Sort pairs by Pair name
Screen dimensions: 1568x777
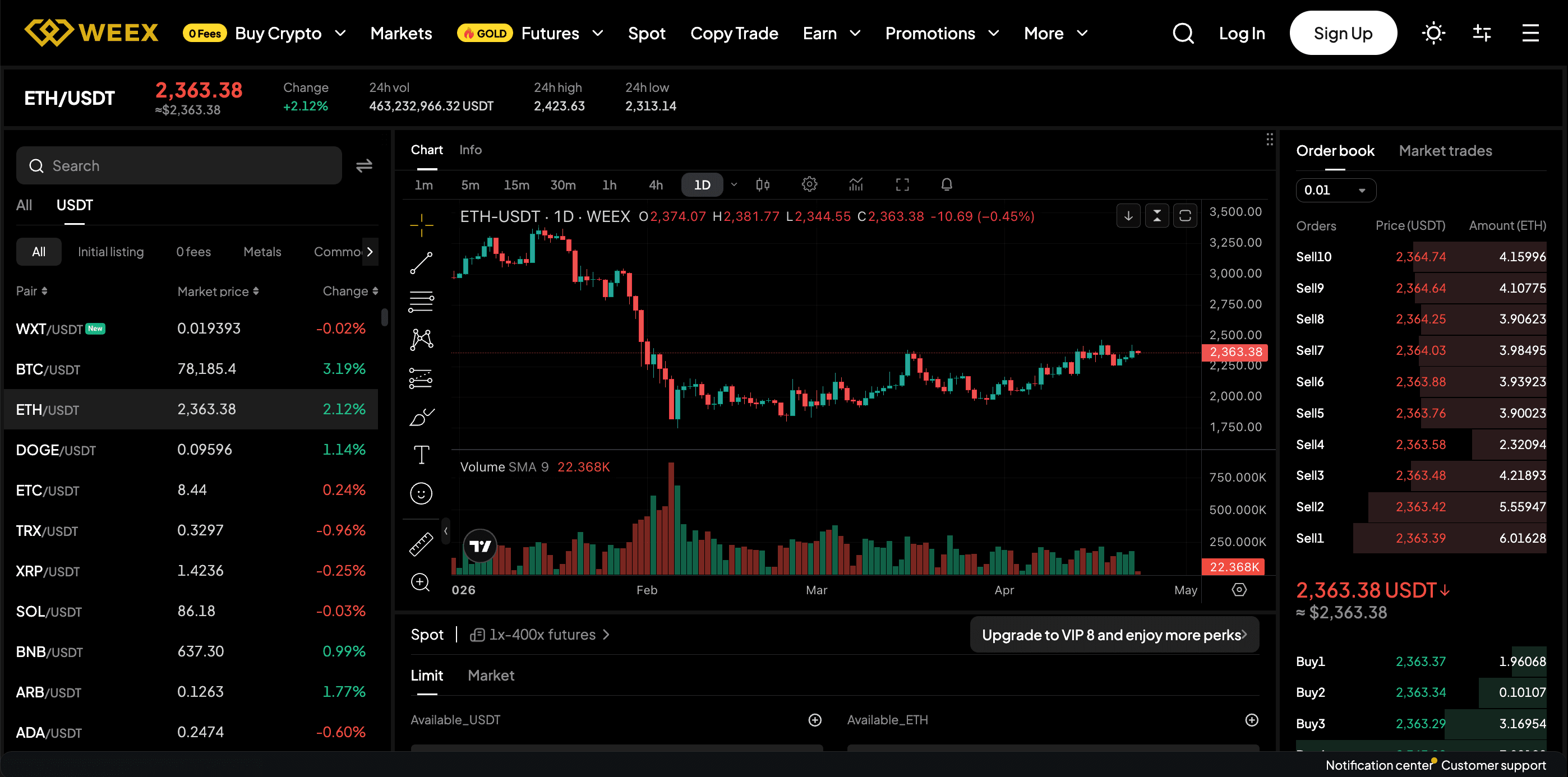tap(31, 291)
